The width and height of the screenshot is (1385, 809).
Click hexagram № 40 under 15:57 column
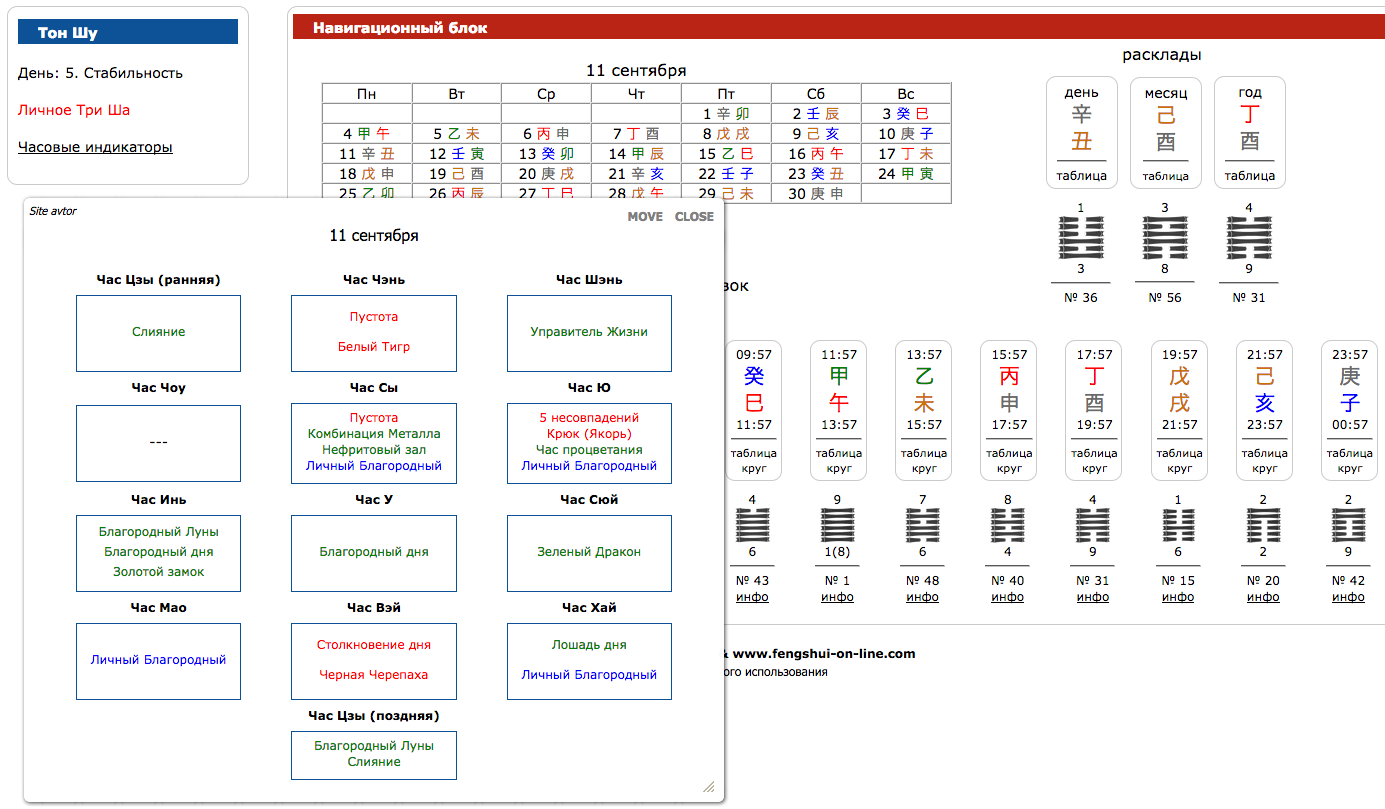click(x=1008, y=526)
